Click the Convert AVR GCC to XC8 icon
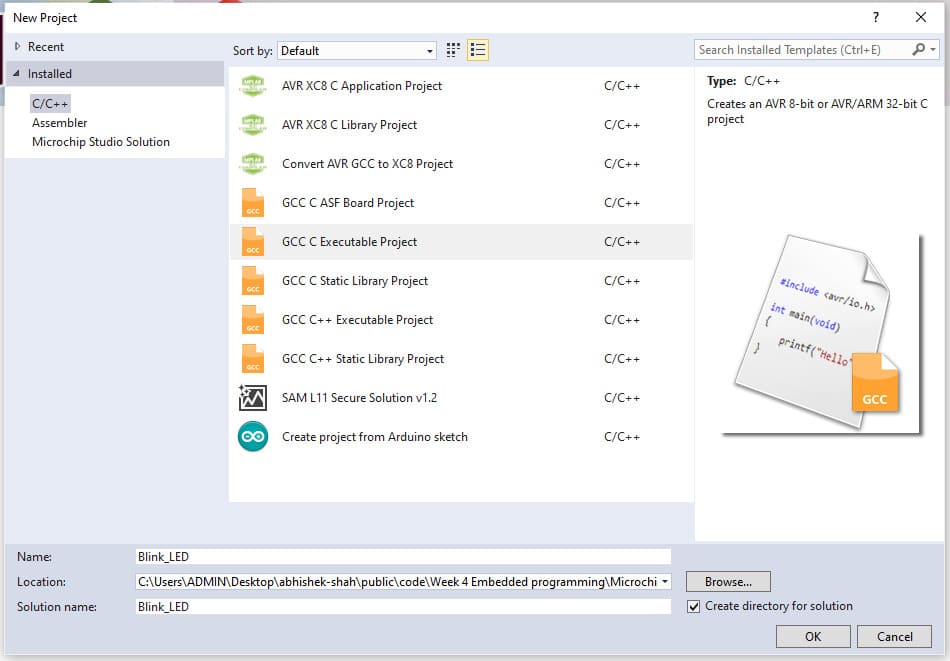Screen dimensions: 950x661 point(253,164)
